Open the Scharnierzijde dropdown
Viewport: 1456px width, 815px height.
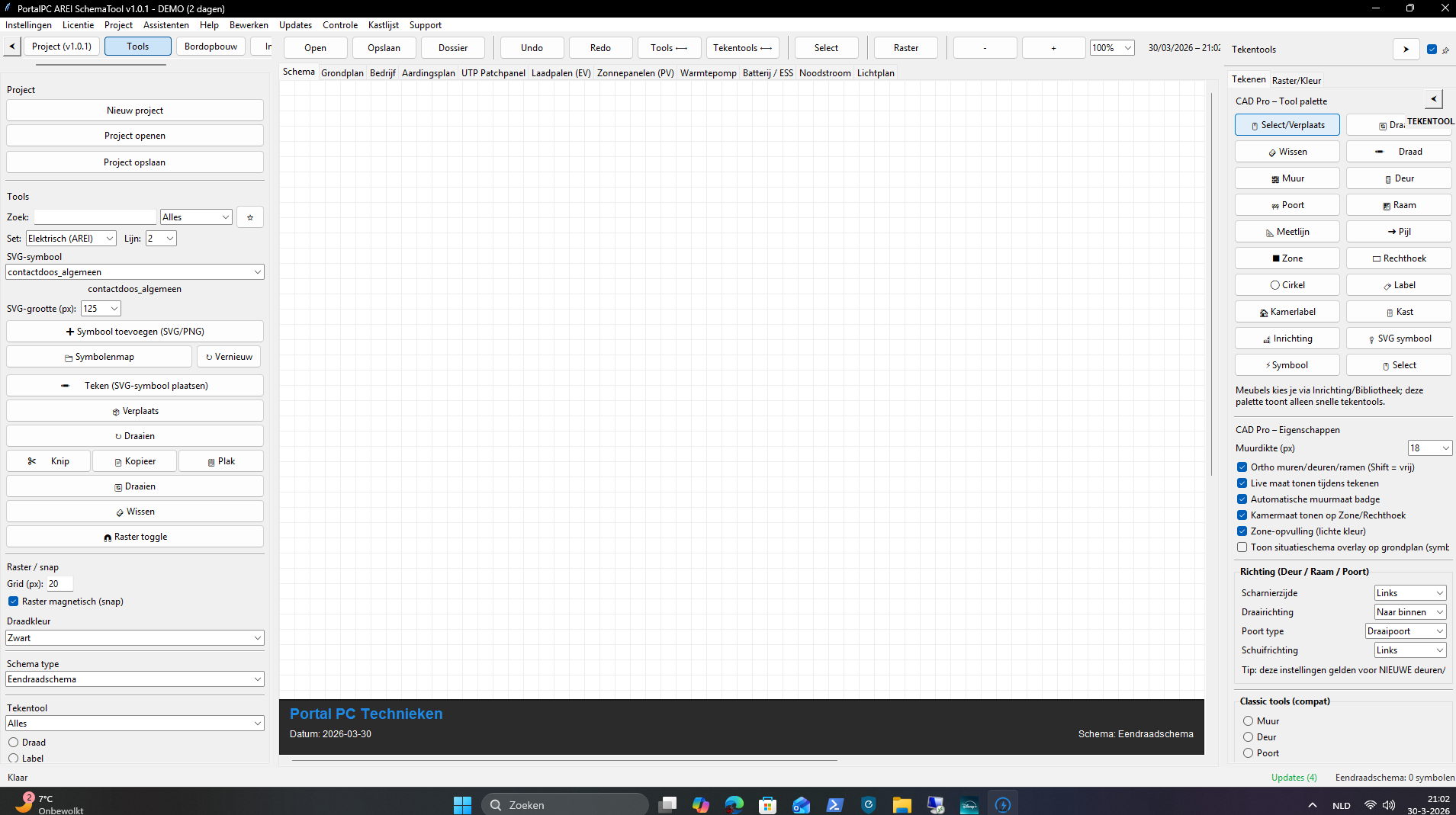point(1409,593)
